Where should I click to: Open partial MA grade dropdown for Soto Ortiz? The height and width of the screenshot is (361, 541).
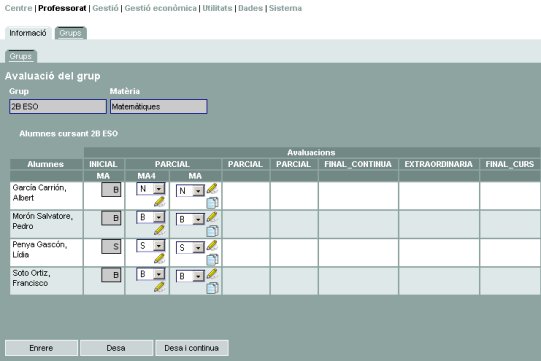tap(190, 276)
